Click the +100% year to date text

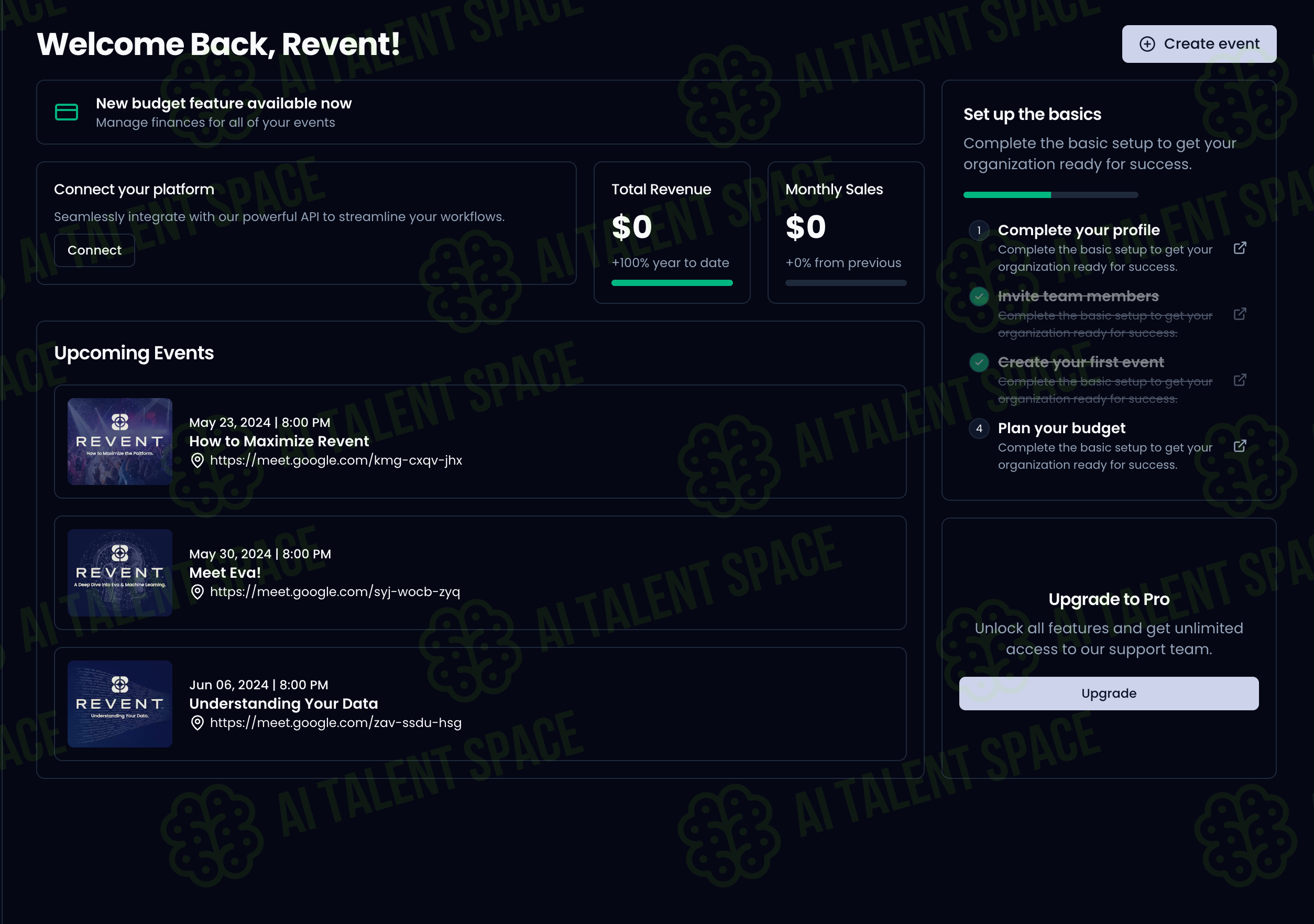pos(670,263)
